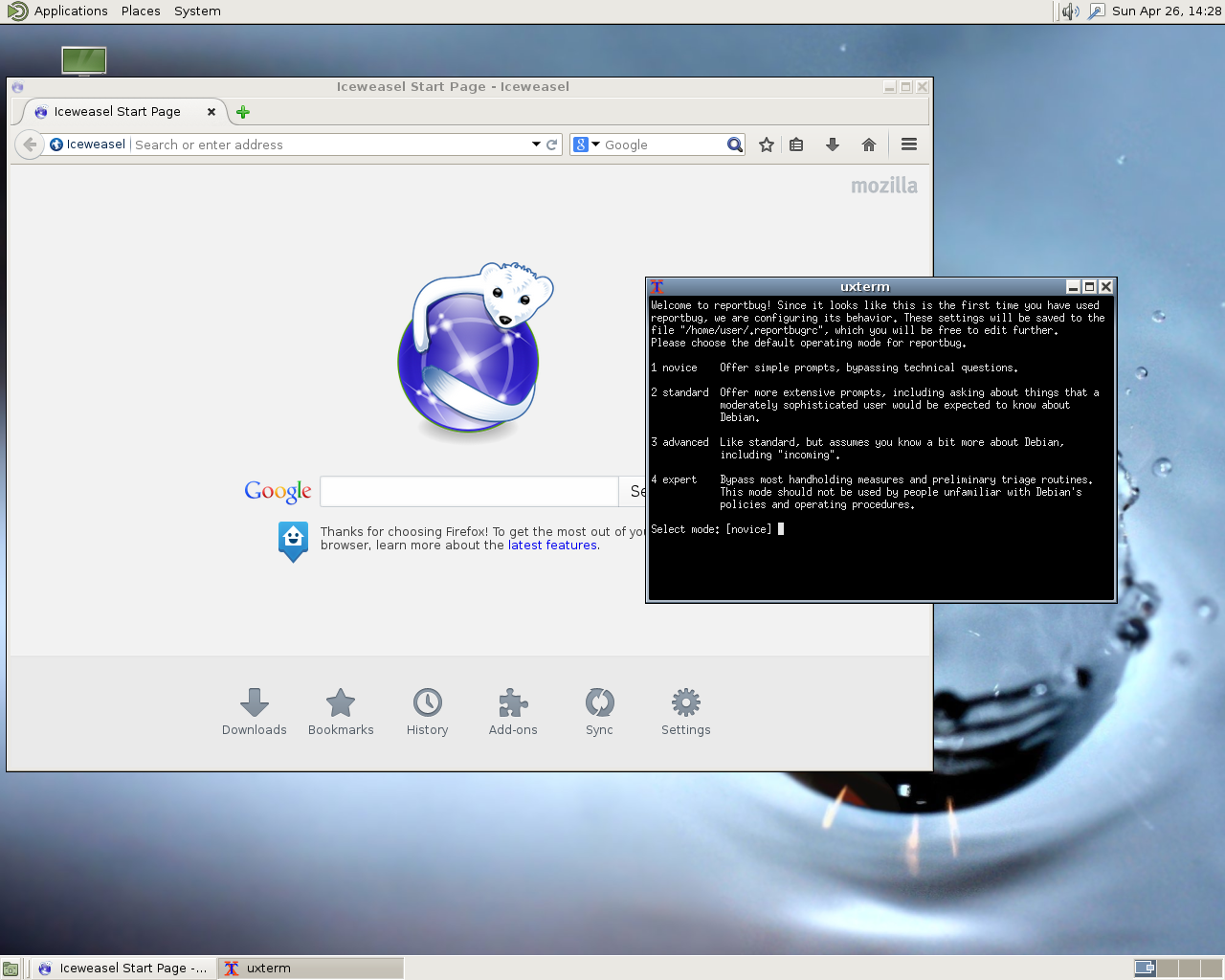The image size is (1225, 980).
Task: Open a new tab with the plus icon
Action: (243, 112)
